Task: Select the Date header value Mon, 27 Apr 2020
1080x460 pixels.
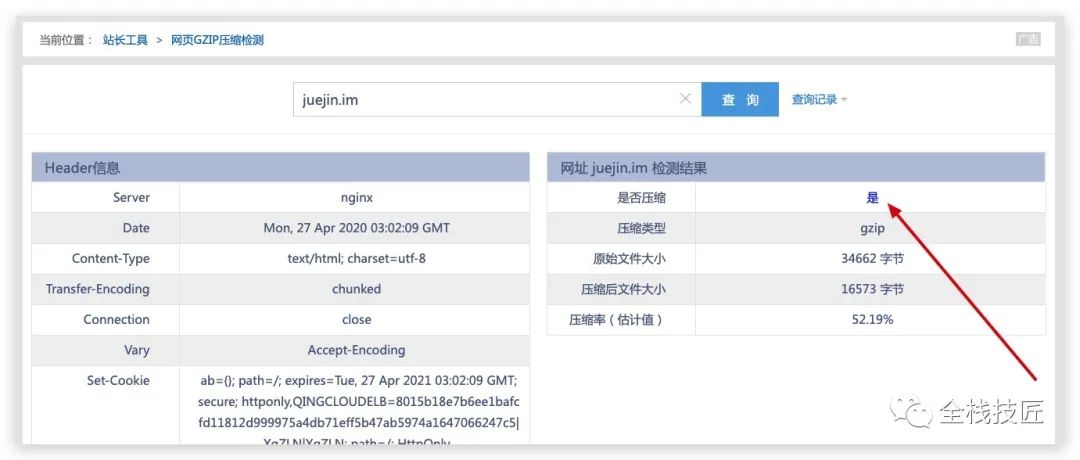Action: (356, 228)
